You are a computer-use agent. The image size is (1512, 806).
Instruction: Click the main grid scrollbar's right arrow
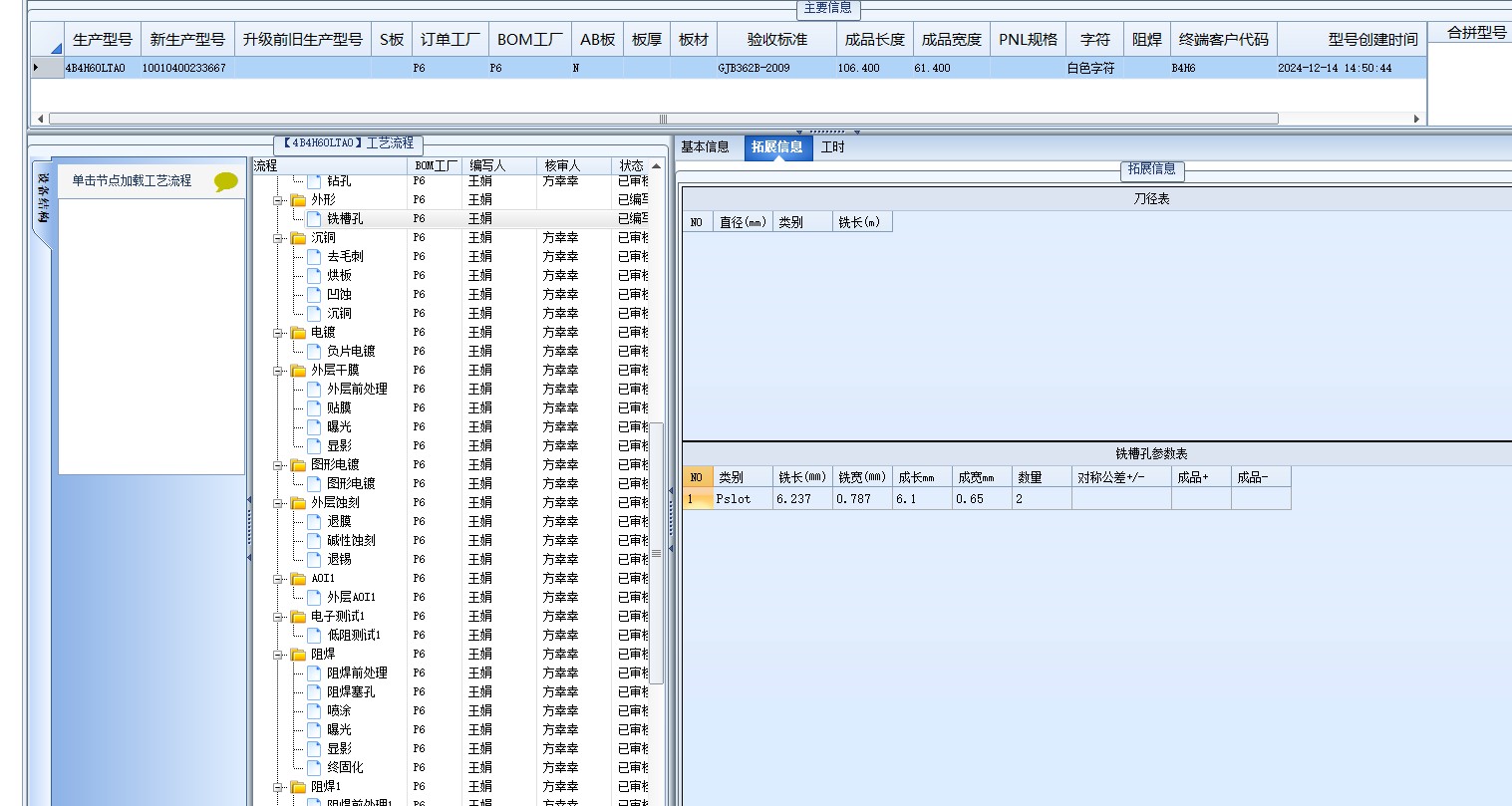(x=1416, y=119)
